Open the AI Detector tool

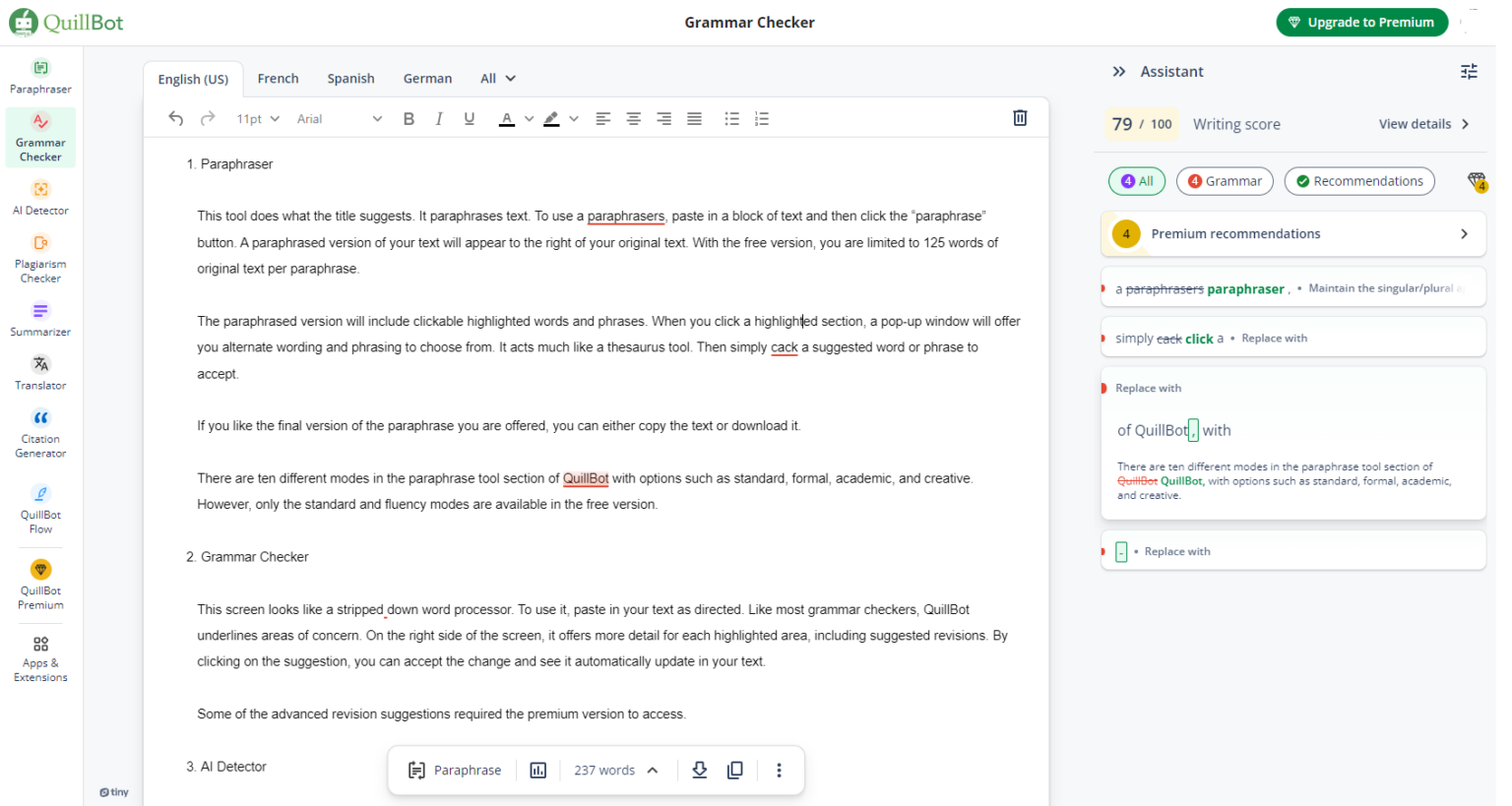click(x=40, y=198)
